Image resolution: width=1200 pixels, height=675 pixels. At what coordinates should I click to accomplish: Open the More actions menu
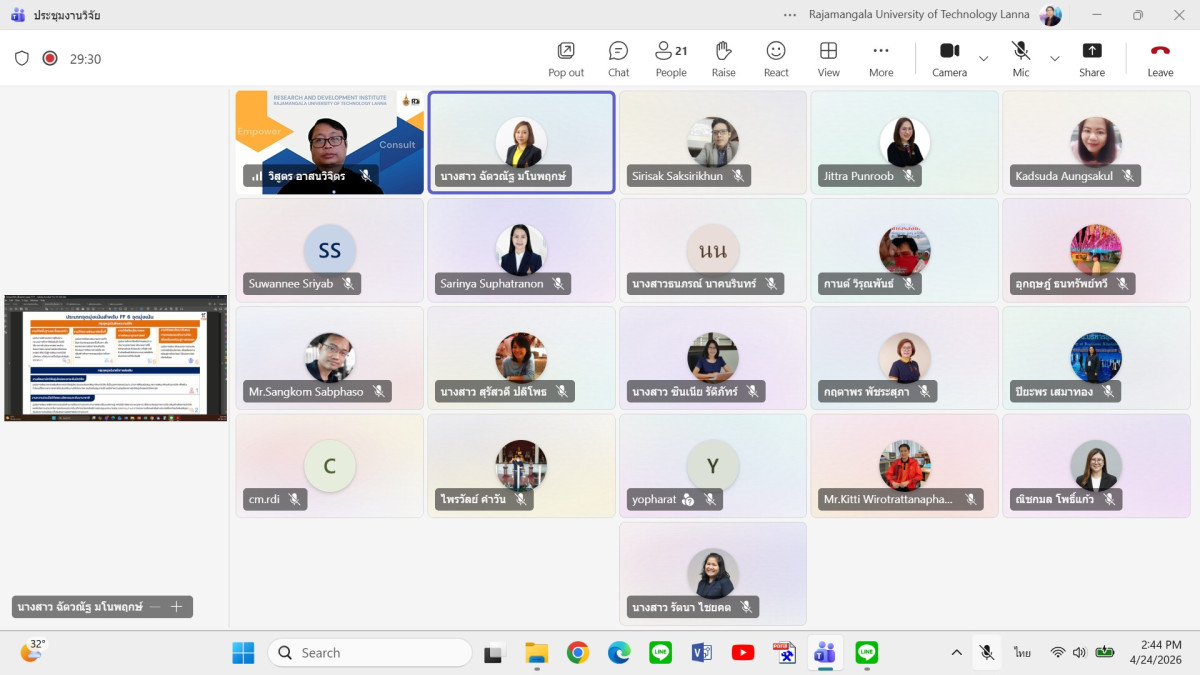point(880,58)
